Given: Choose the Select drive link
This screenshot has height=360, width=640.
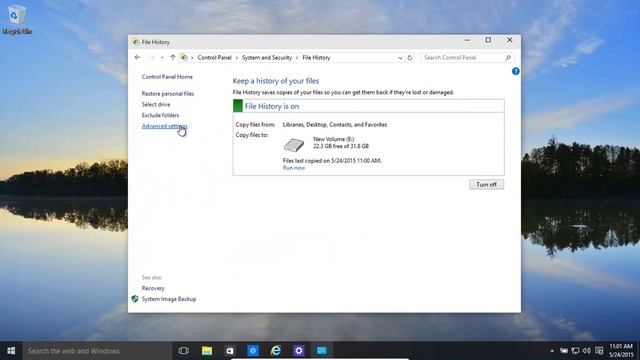Looking at the screenshot, I should click(x=156, y=104).
